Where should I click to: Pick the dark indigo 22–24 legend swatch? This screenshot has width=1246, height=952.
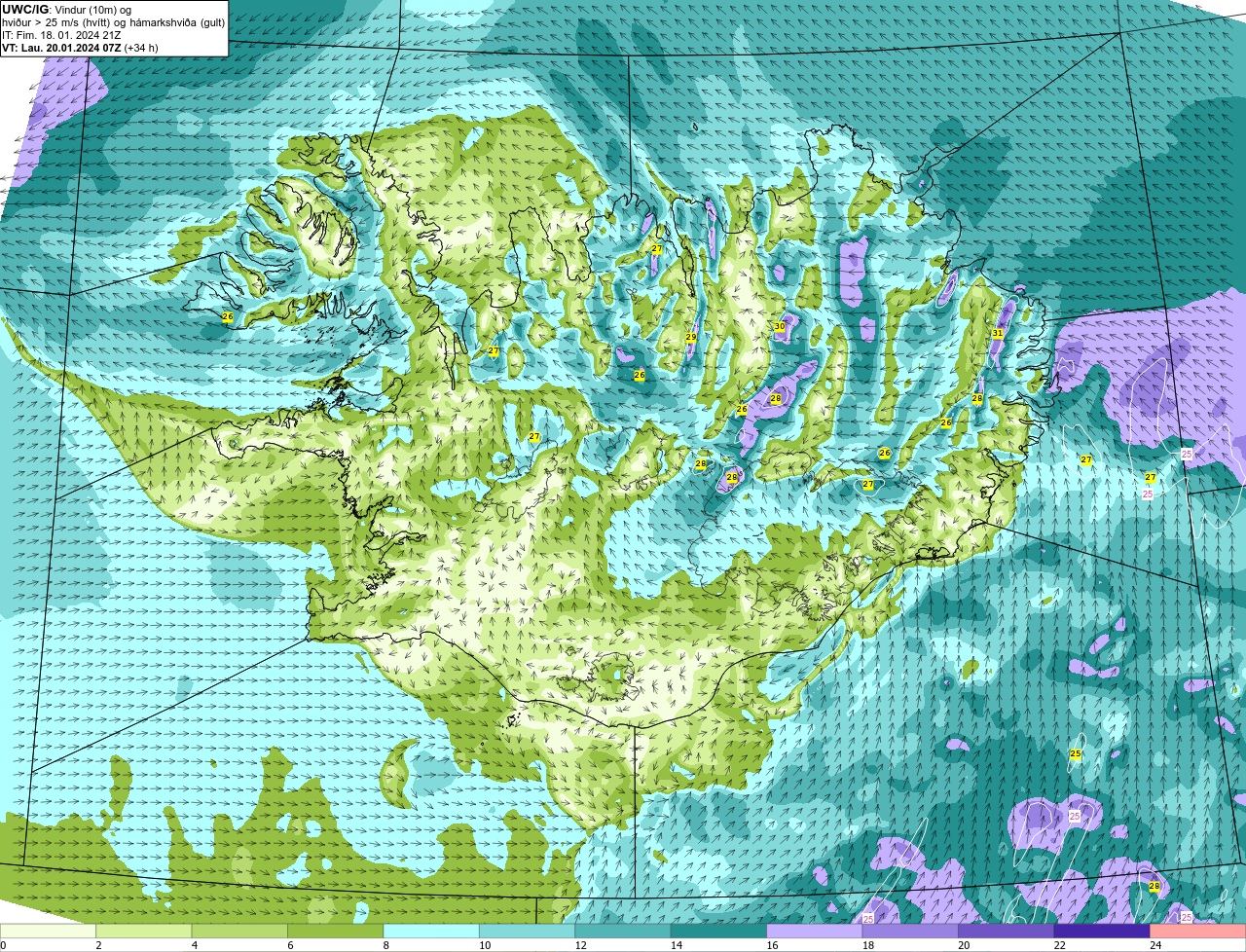pos(1102,931)
